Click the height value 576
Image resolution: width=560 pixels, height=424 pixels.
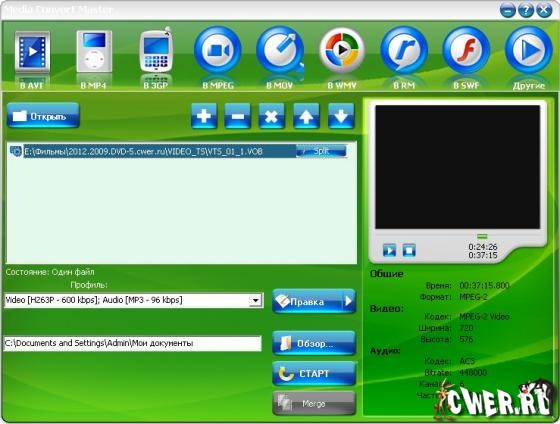pos(466,339)
